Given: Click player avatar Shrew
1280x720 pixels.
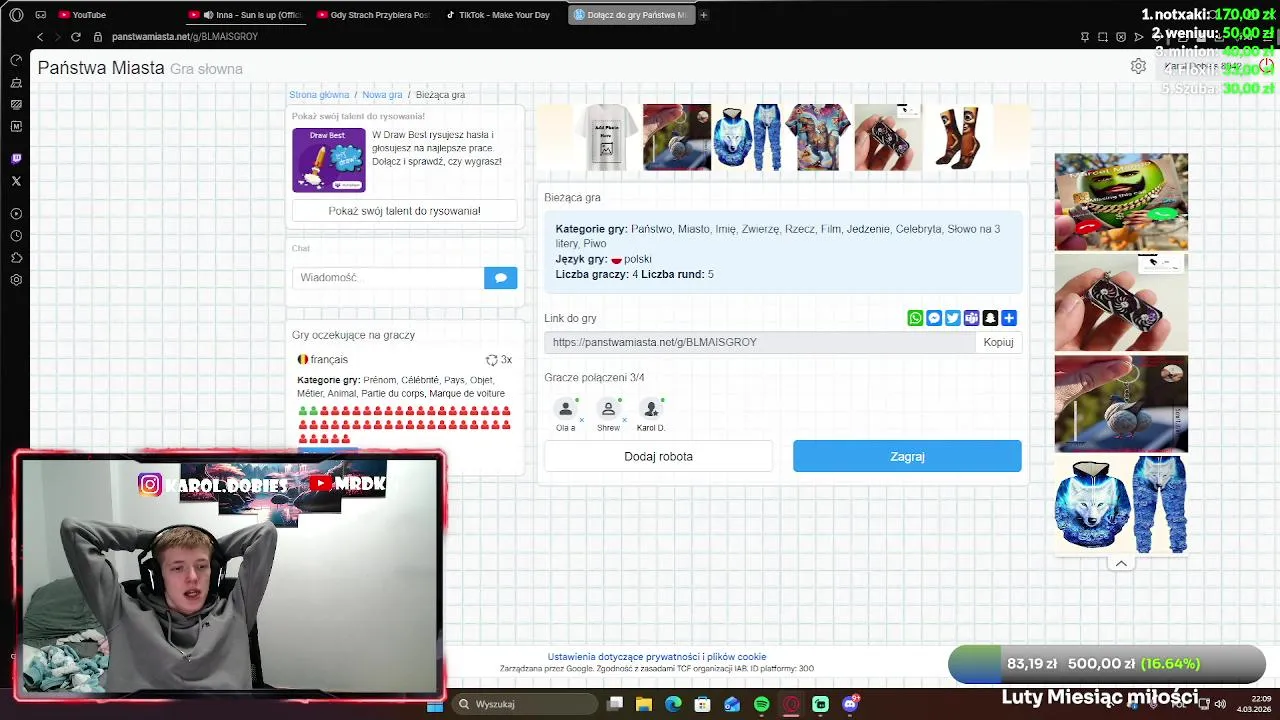Looking at the screenshot, I should [608, 409].
